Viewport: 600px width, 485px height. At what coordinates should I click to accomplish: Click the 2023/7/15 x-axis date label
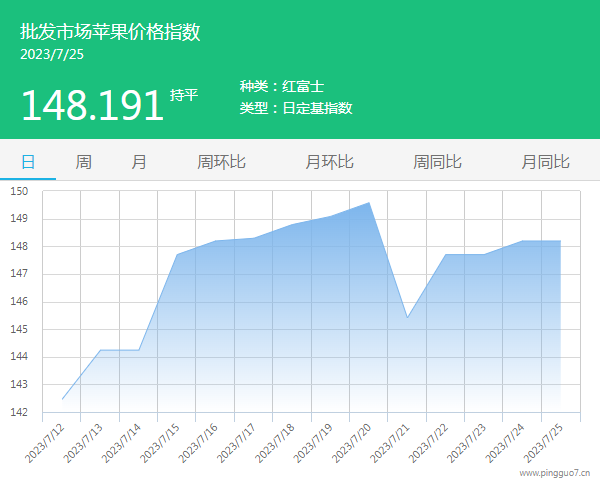[160, 441]
